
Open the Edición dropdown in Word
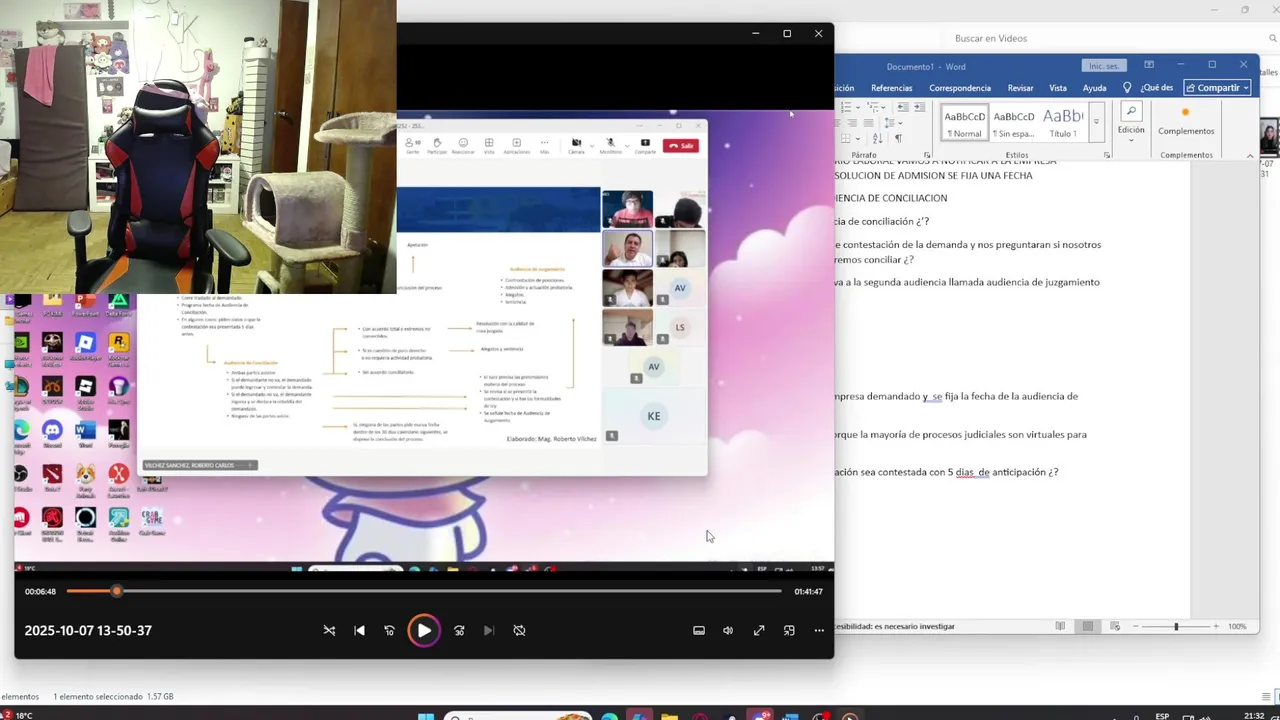point(1131,122)
